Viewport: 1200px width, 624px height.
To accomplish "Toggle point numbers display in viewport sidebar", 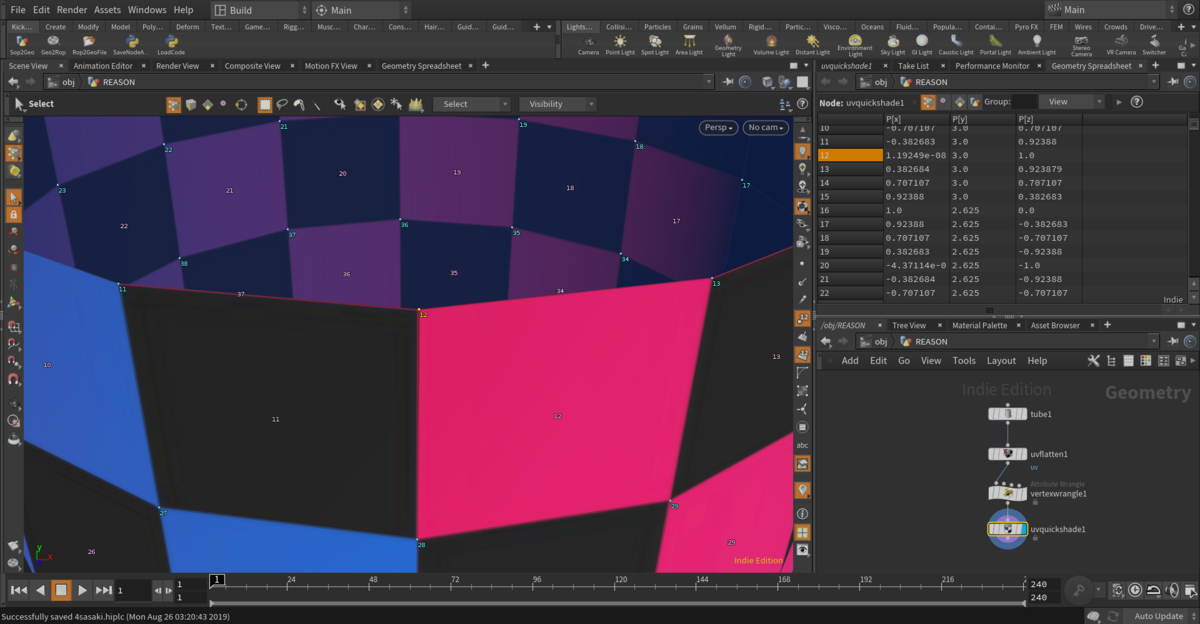I will pos(802,318).
